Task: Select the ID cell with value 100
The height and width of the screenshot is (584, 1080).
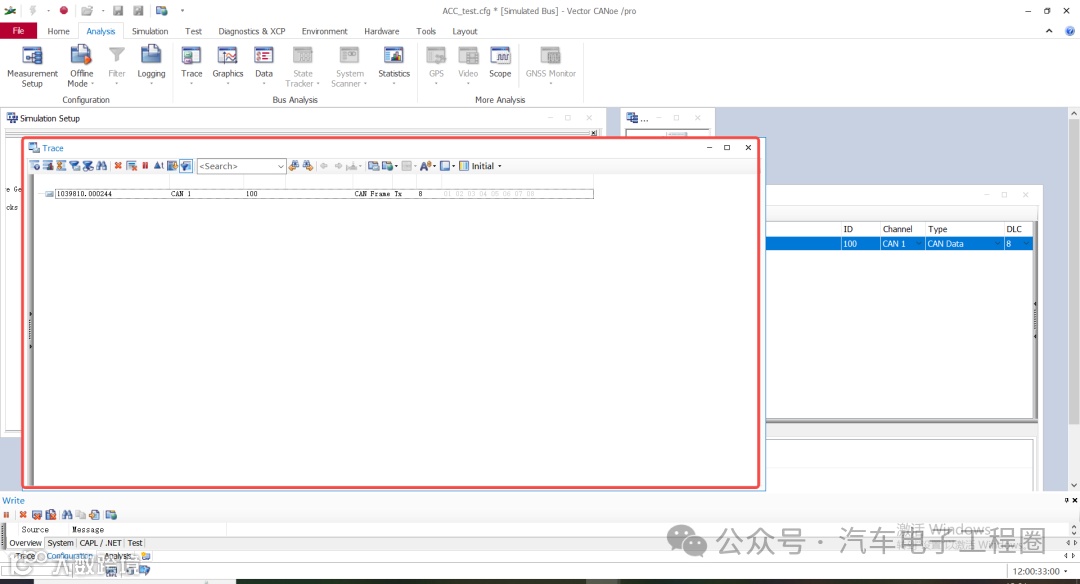Action: pos(860,244)
